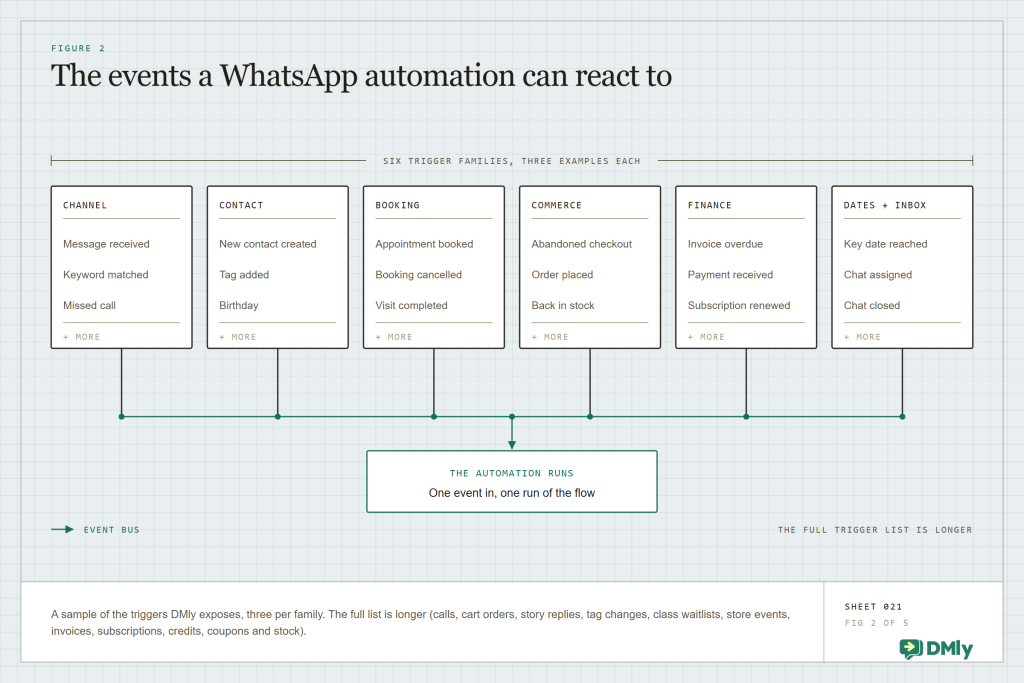Viewport: 1024px width, 683px height.
Task: Click the COMMERCE card heading
Action: pos(556,205)
